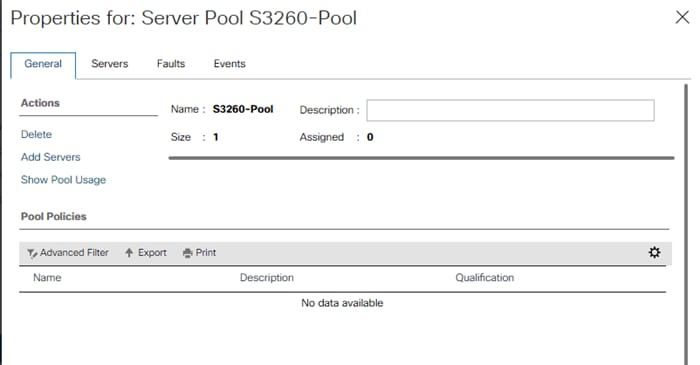Click the dialog vertical scrollbar
Viewport: 700px width, 365px height.
686,223
